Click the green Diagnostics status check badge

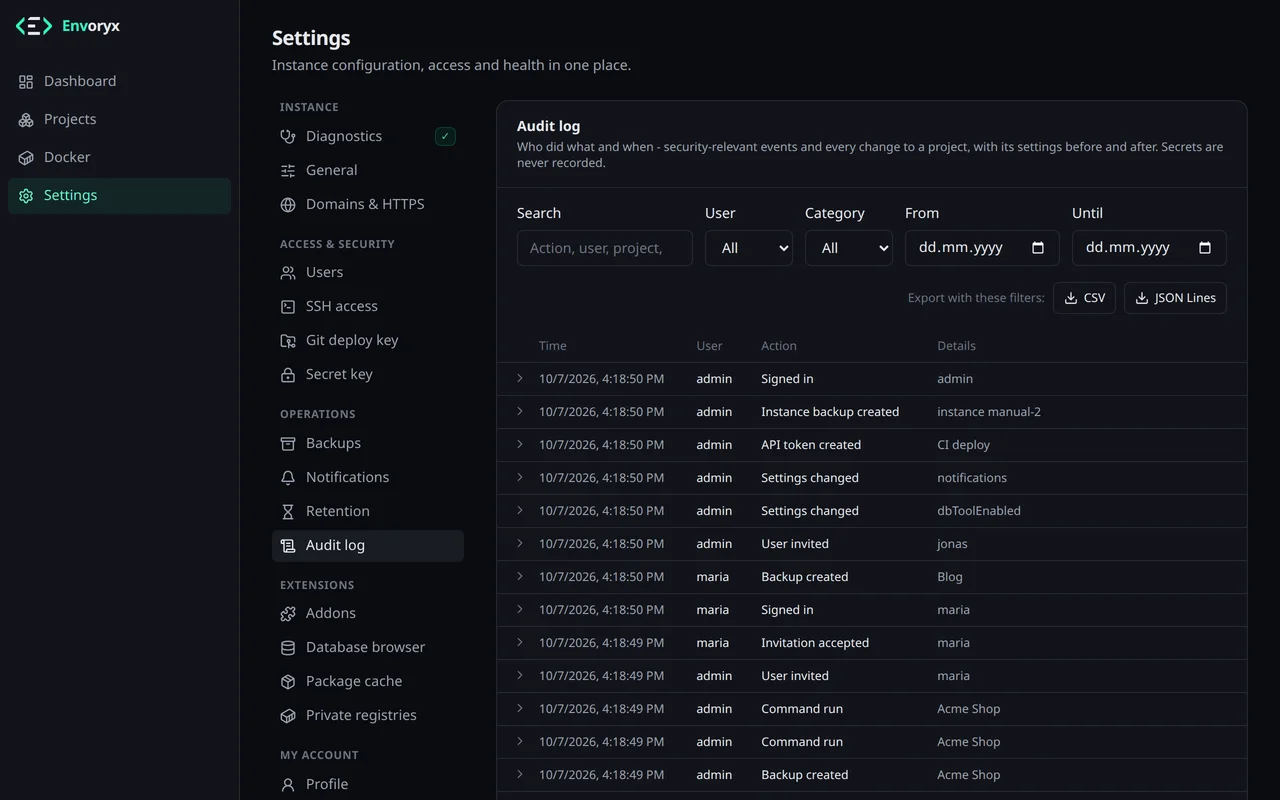coord(445,136)
